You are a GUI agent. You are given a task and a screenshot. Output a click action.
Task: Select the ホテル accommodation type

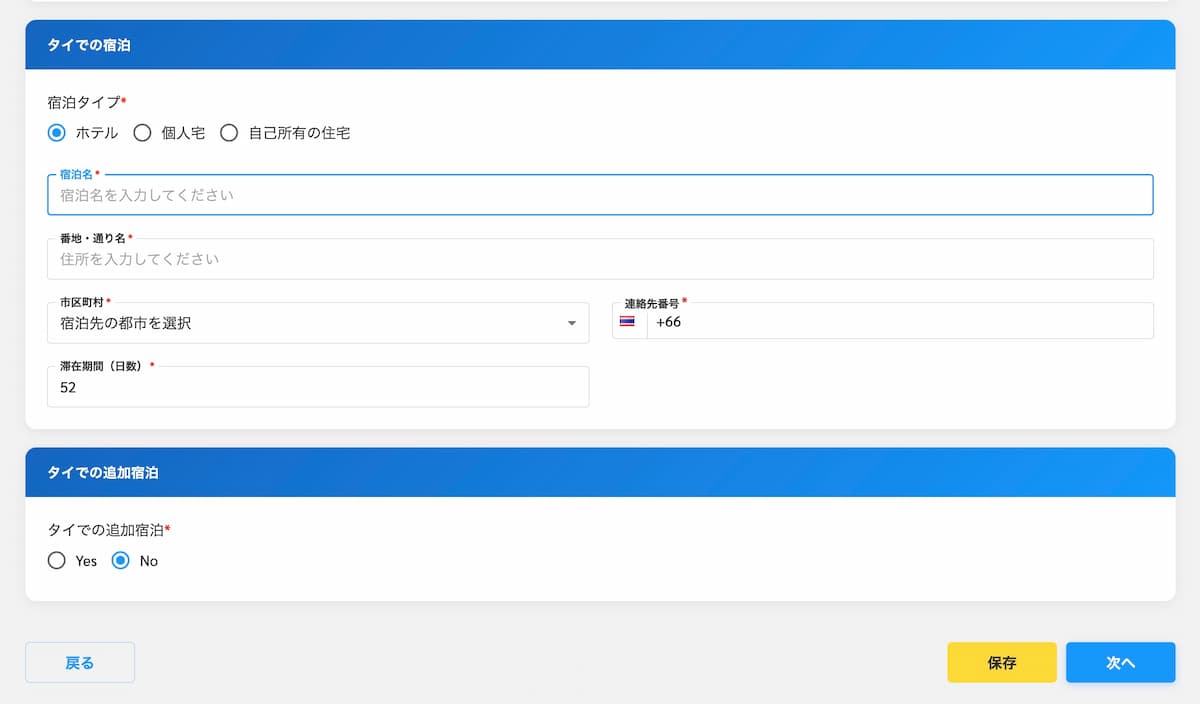57,132
